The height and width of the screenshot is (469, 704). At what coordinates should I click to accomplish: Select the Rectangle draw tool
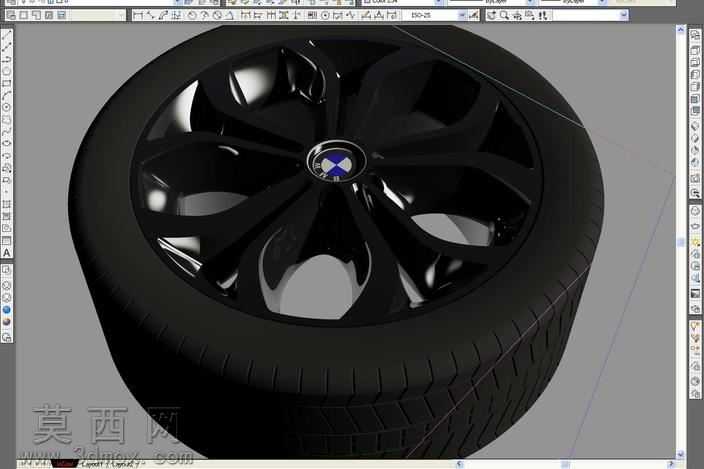point(6,83)
